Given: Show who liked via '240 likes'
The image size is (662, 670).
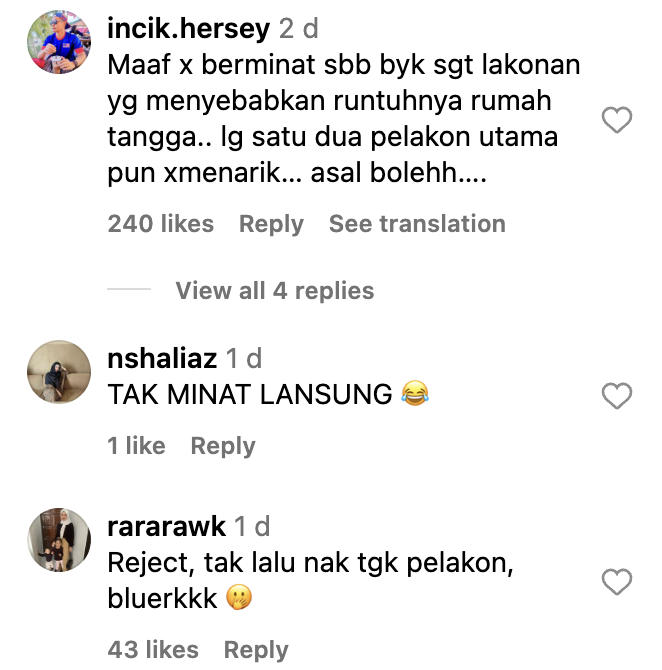Looking at the screenshot, I should pos(161,223).
